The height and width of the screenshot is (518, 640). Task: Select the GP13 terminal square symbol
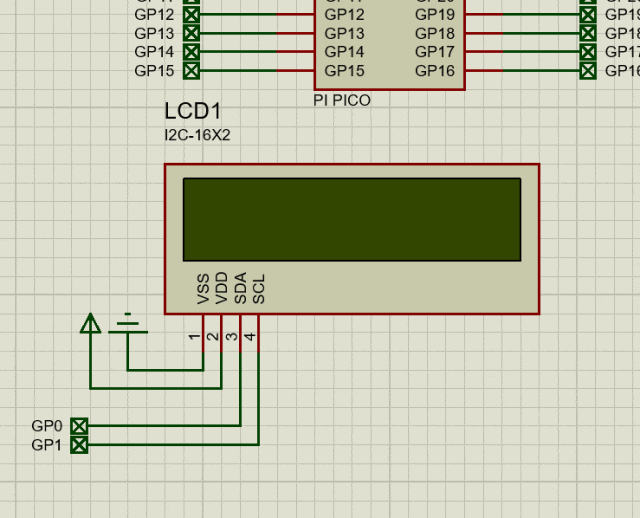(x=191, y=33)
